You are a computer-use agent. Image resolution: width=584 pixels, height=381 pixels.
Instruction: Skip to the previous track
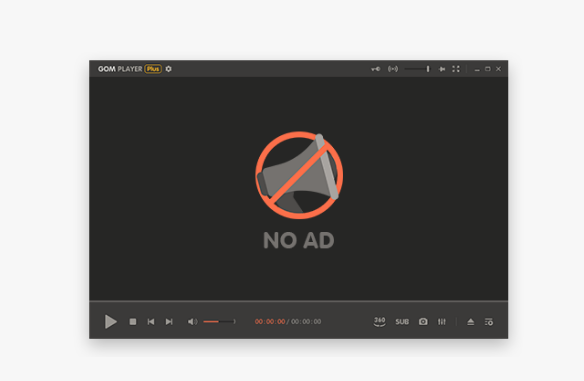151,321
